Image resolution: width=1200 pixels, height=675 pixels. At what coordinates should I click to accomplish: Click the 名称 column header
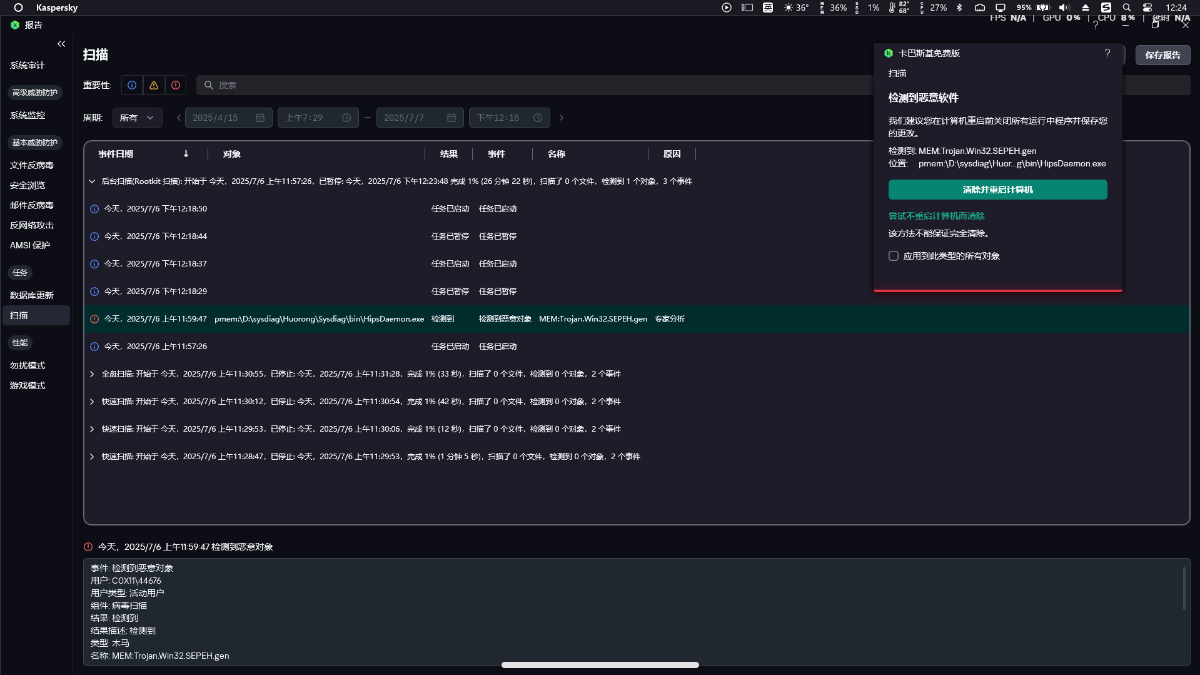point(556,154)
